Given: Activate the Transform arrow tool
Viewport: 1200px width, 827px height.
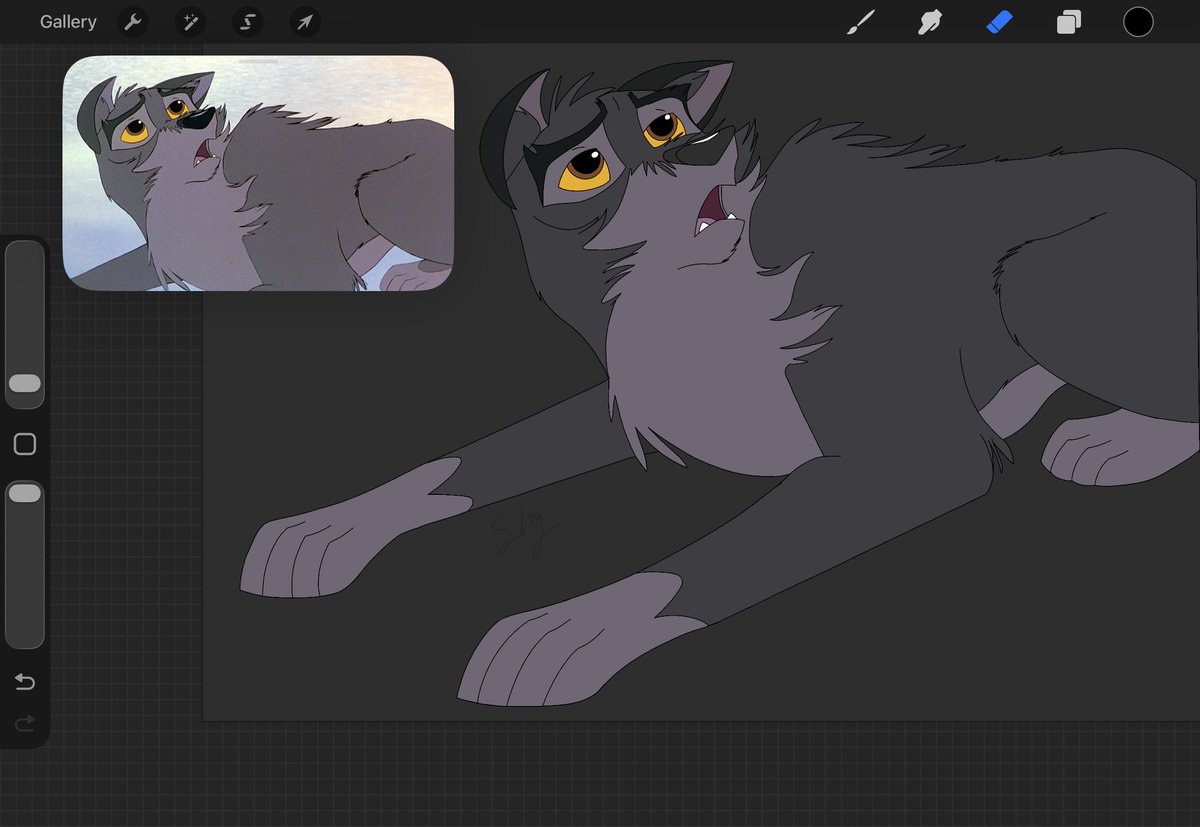Looking at the screenshot, I should point(304,22).
